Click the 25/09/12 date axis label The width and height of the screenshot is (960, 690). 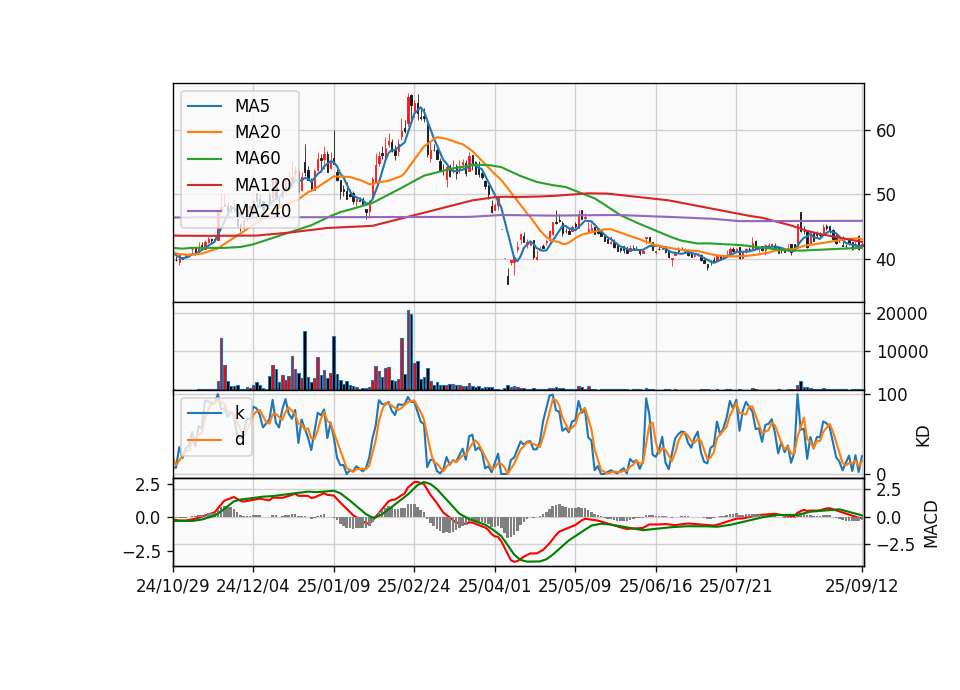pos(861,586)
